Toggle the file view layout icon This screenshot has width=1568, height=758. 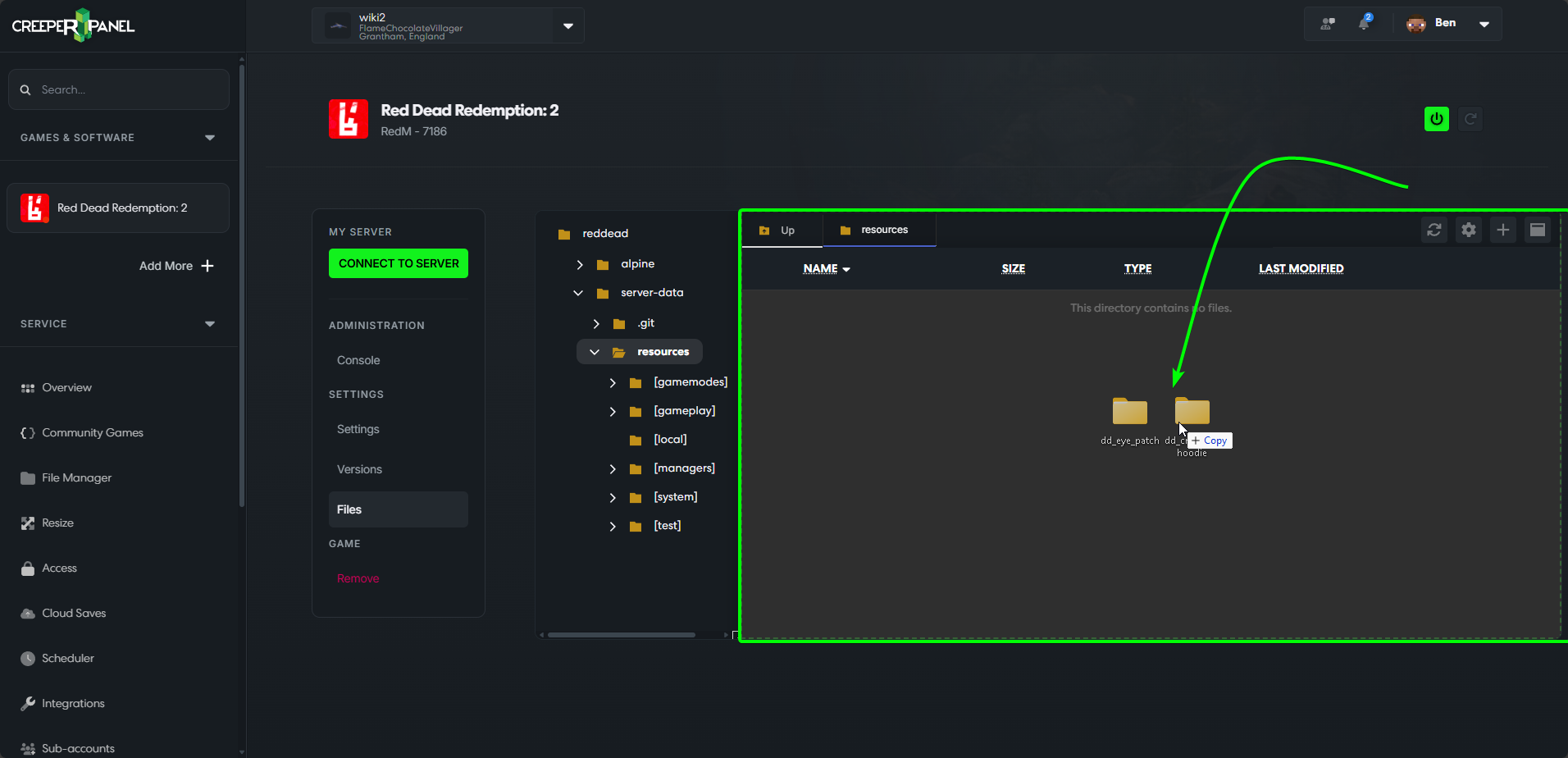1537,230
